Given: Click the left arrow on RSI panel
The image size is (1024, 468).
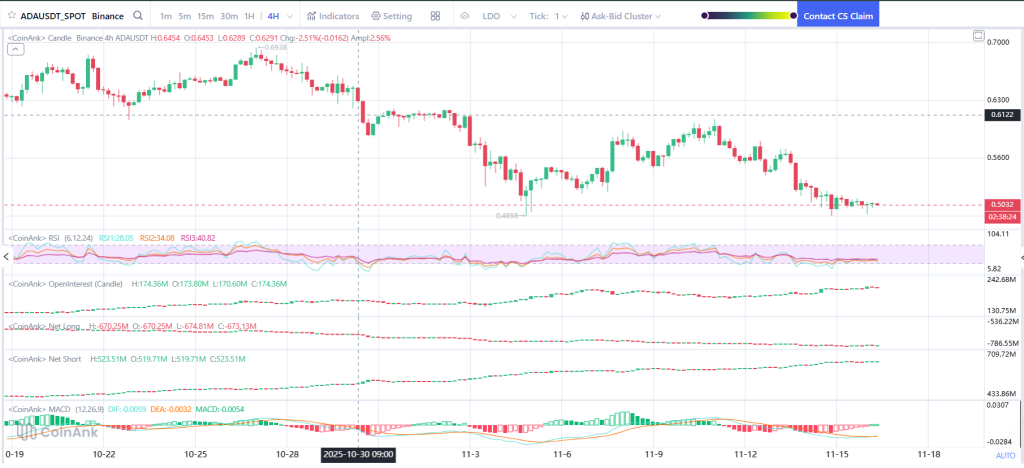Looking at the screenshot, I should pos(5,256).
